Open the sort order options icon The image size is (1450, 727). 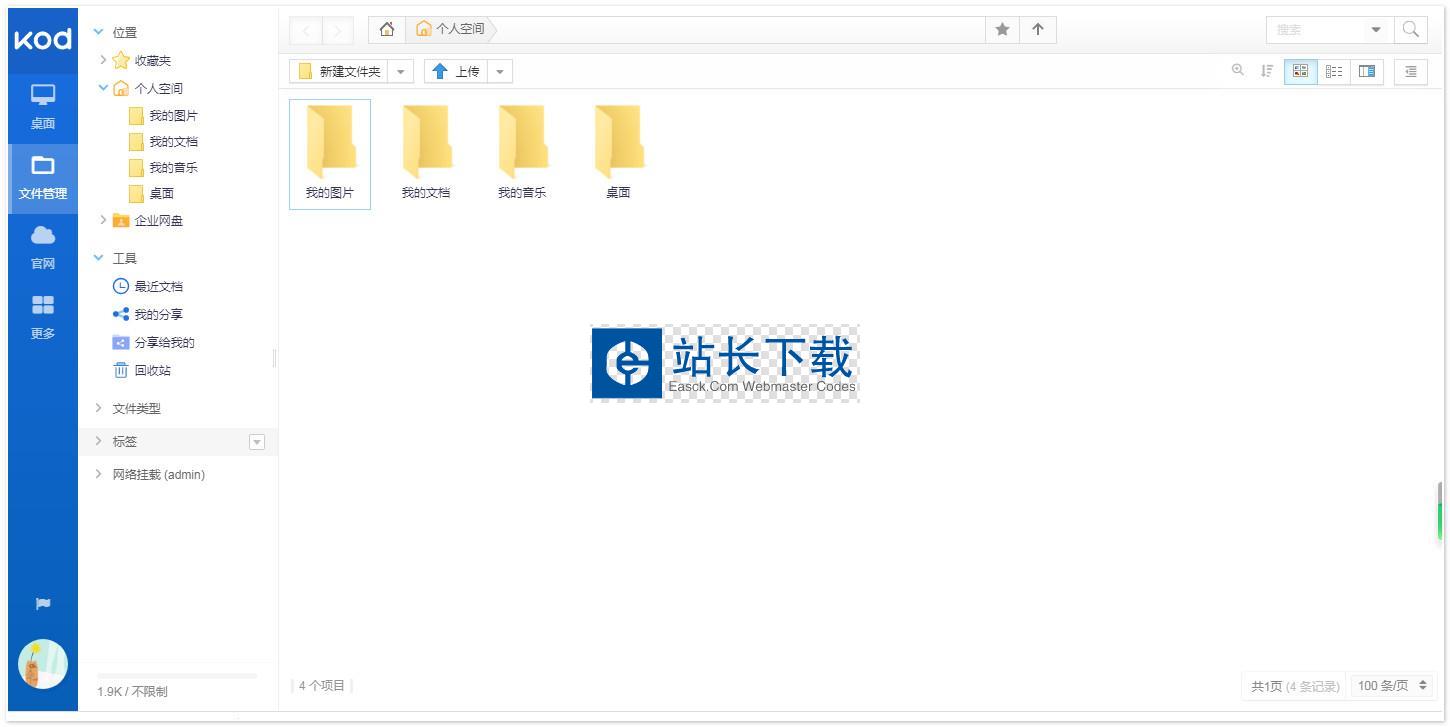coord(1267,71)
